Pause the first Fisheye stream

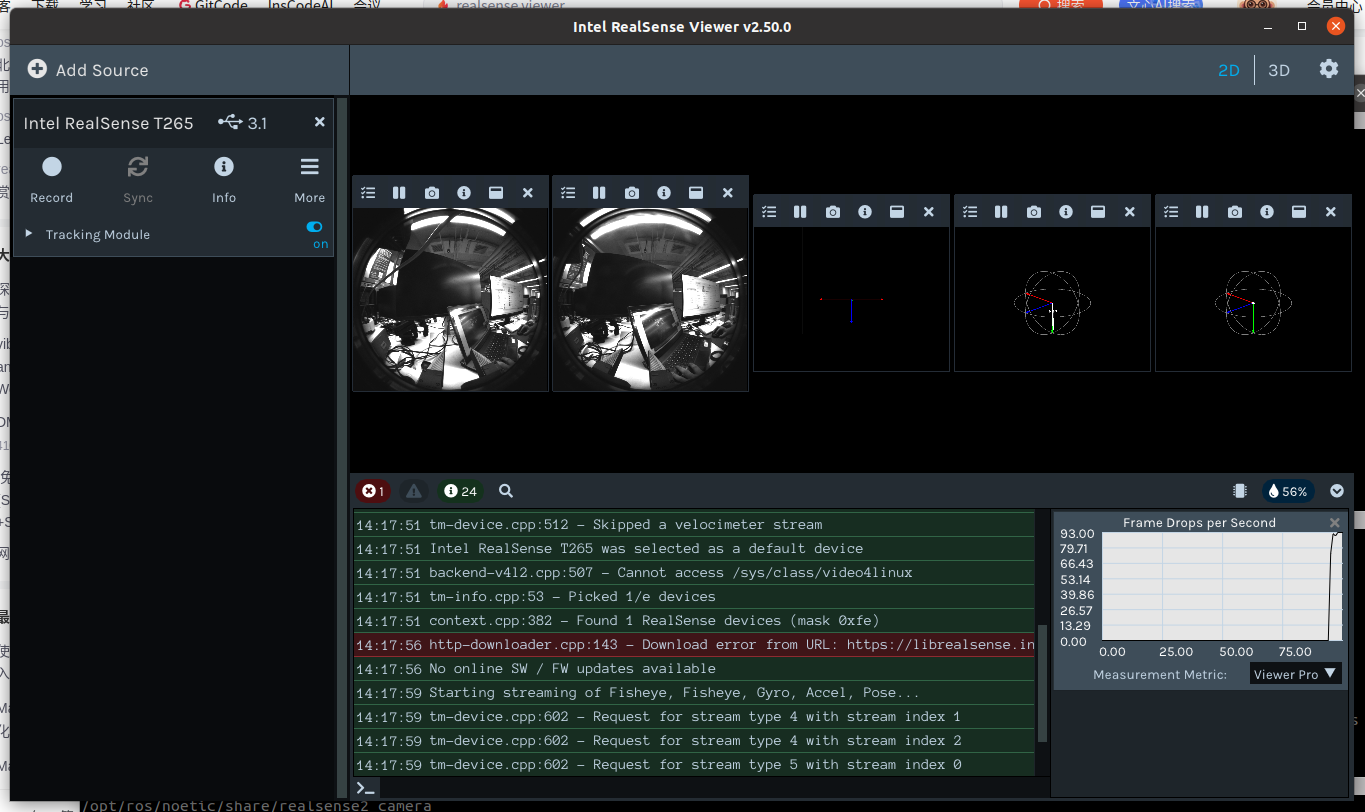(399, 192)
